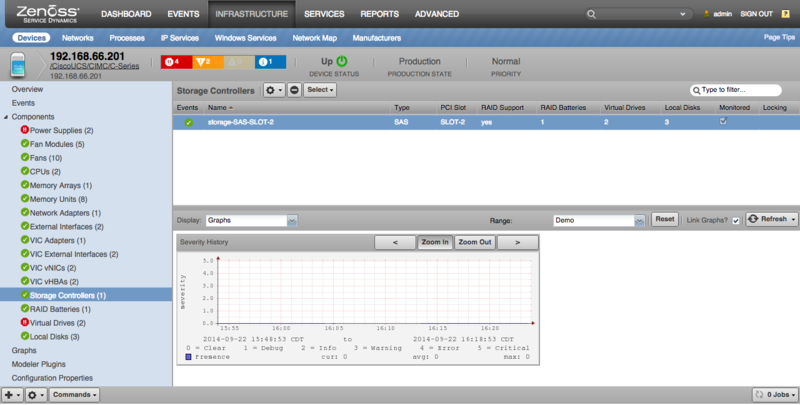800x405 pixels.
Task: Switch to the Network Map subtab
Action: click(x=314, y=38)
